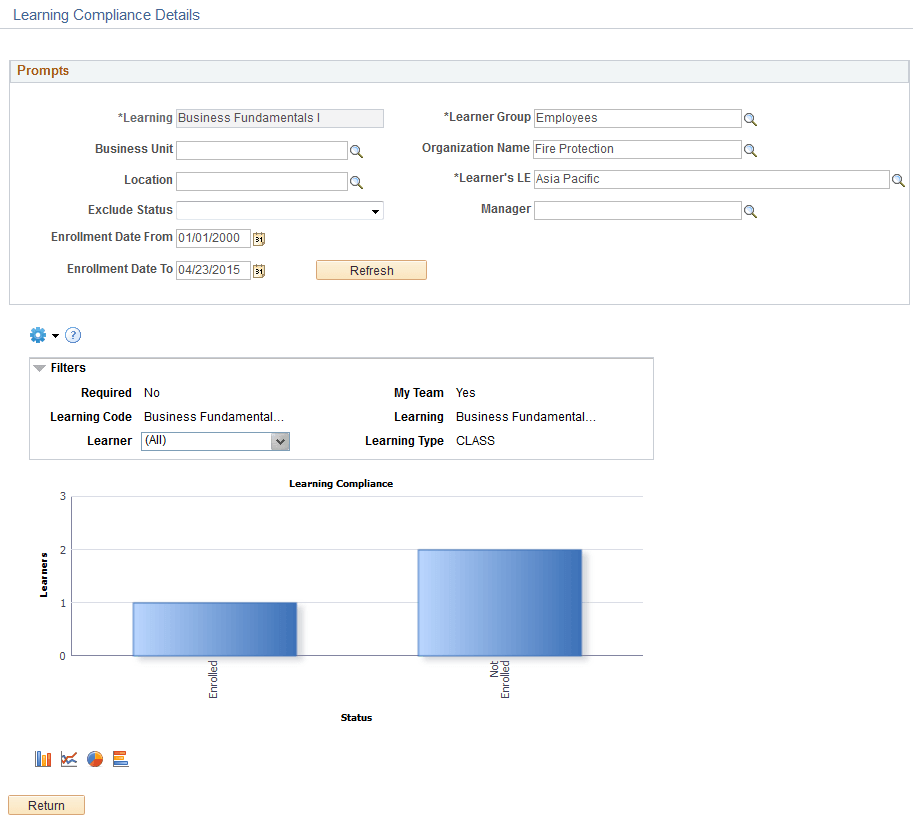
Task: Open the Learning Compliance Details page link
Action: pyautogui.click(x=105, y=14)
